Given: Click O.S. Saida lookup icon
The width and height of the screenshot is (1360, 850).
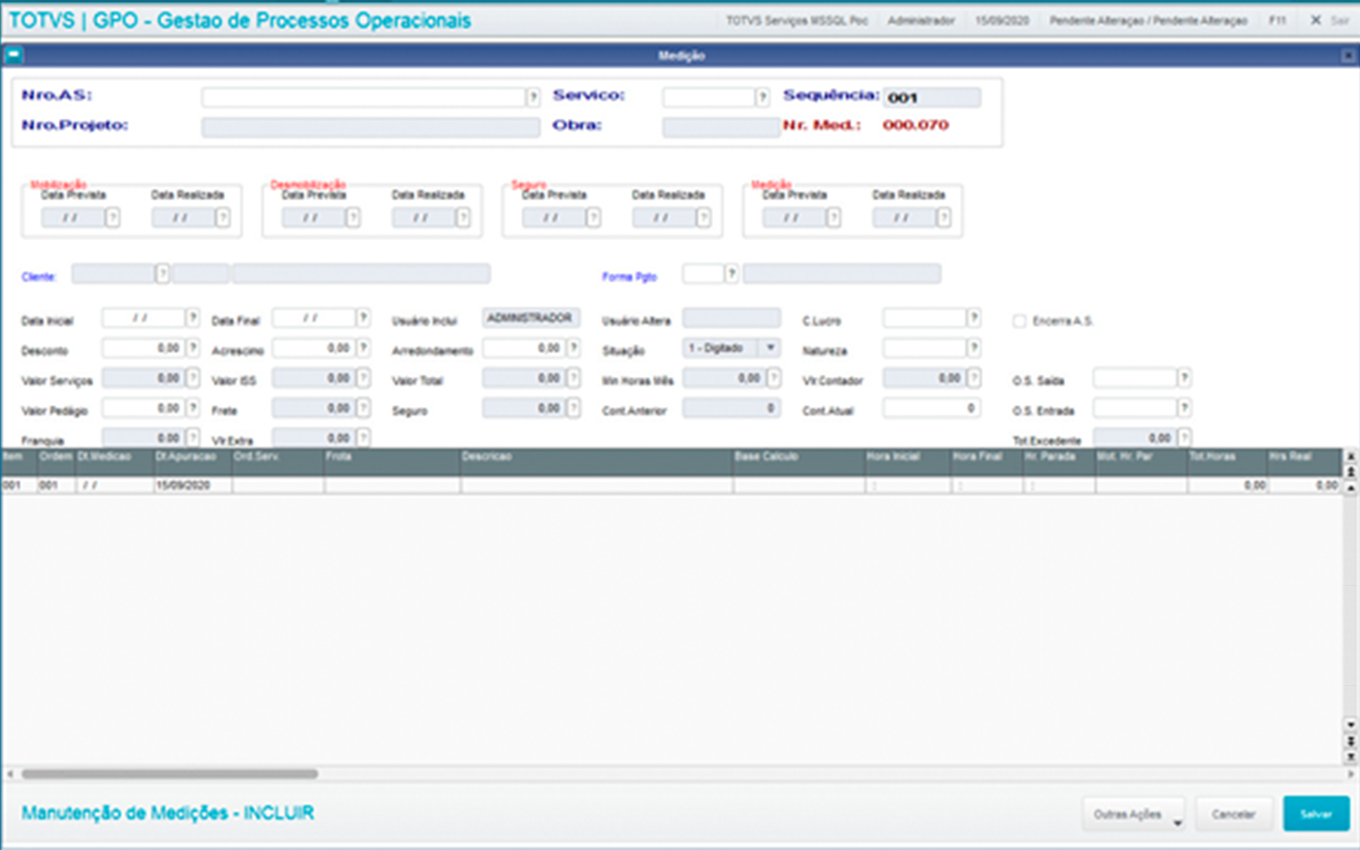Looking at the screenshot, I should click(x=1184, y=378).
